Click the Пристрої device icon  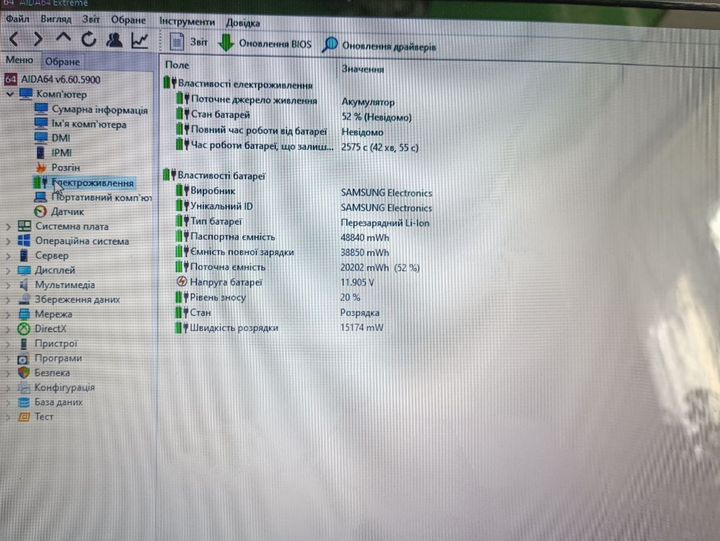24,343
